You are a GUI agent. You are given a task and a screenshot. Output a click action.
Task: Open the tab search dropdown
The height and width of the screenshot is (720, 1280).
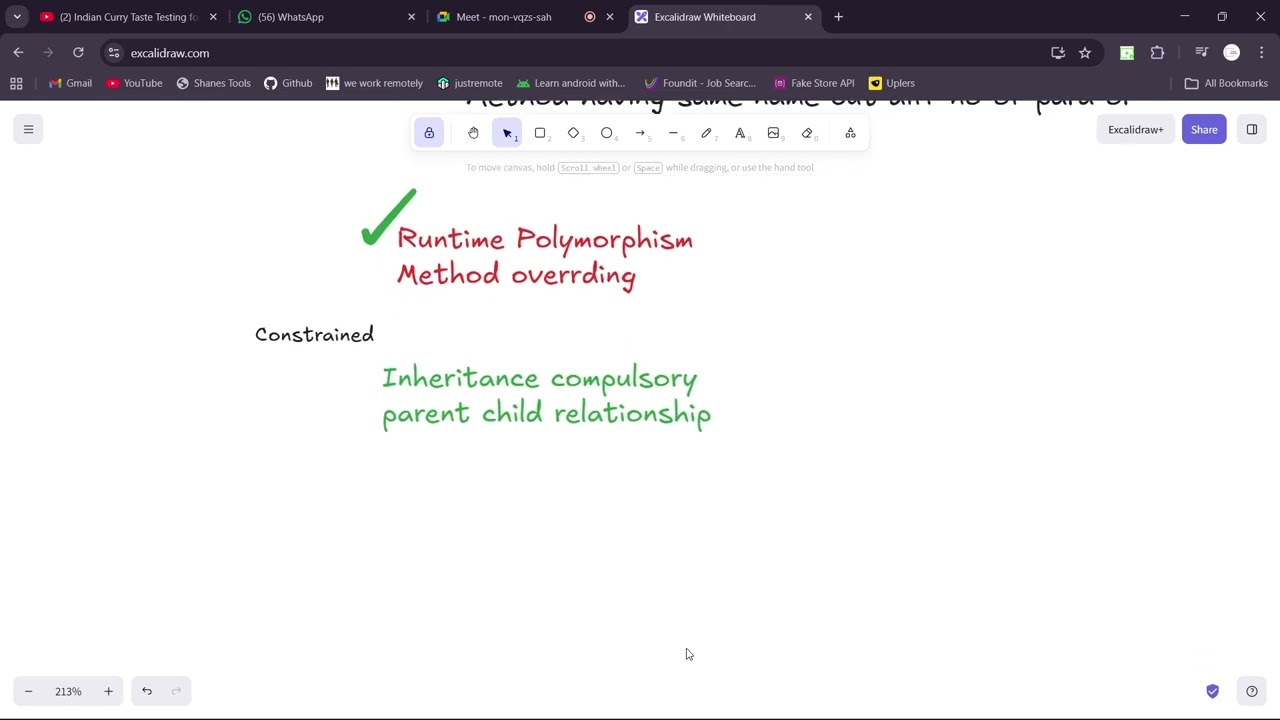pyautogui.click(x=17, y=17)
